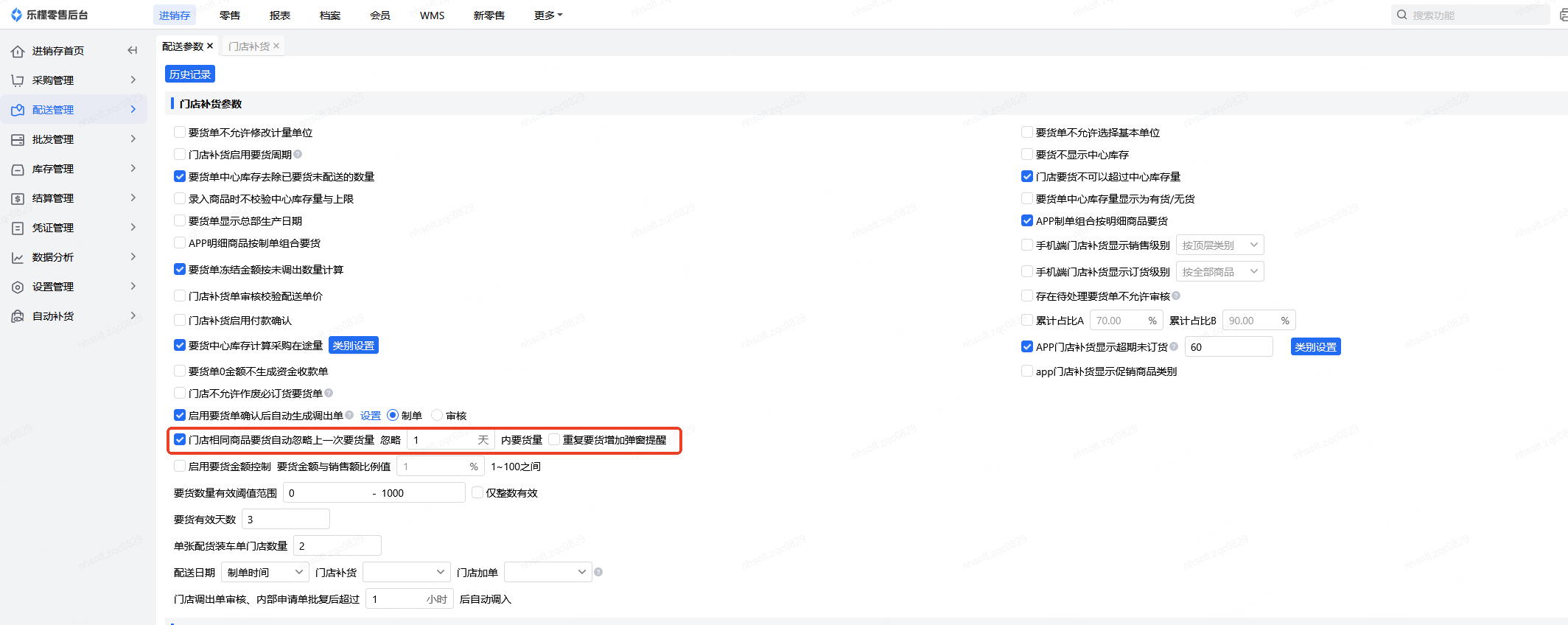Click the 自动补货 icon
The image size is (1568, 625).
[x=18, y=316]
